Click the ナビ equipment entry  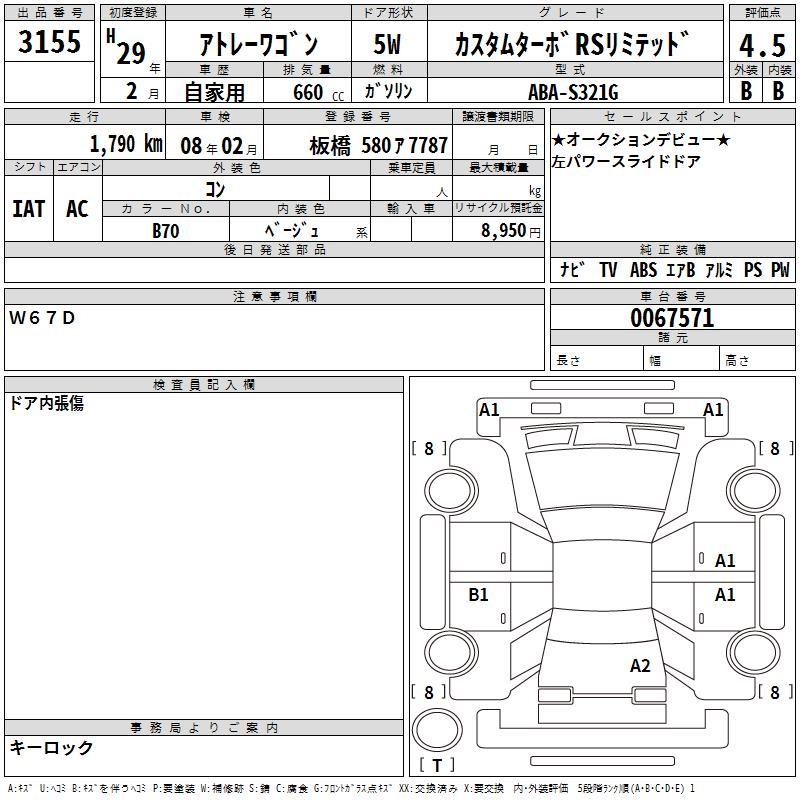[x=572, y=269]
